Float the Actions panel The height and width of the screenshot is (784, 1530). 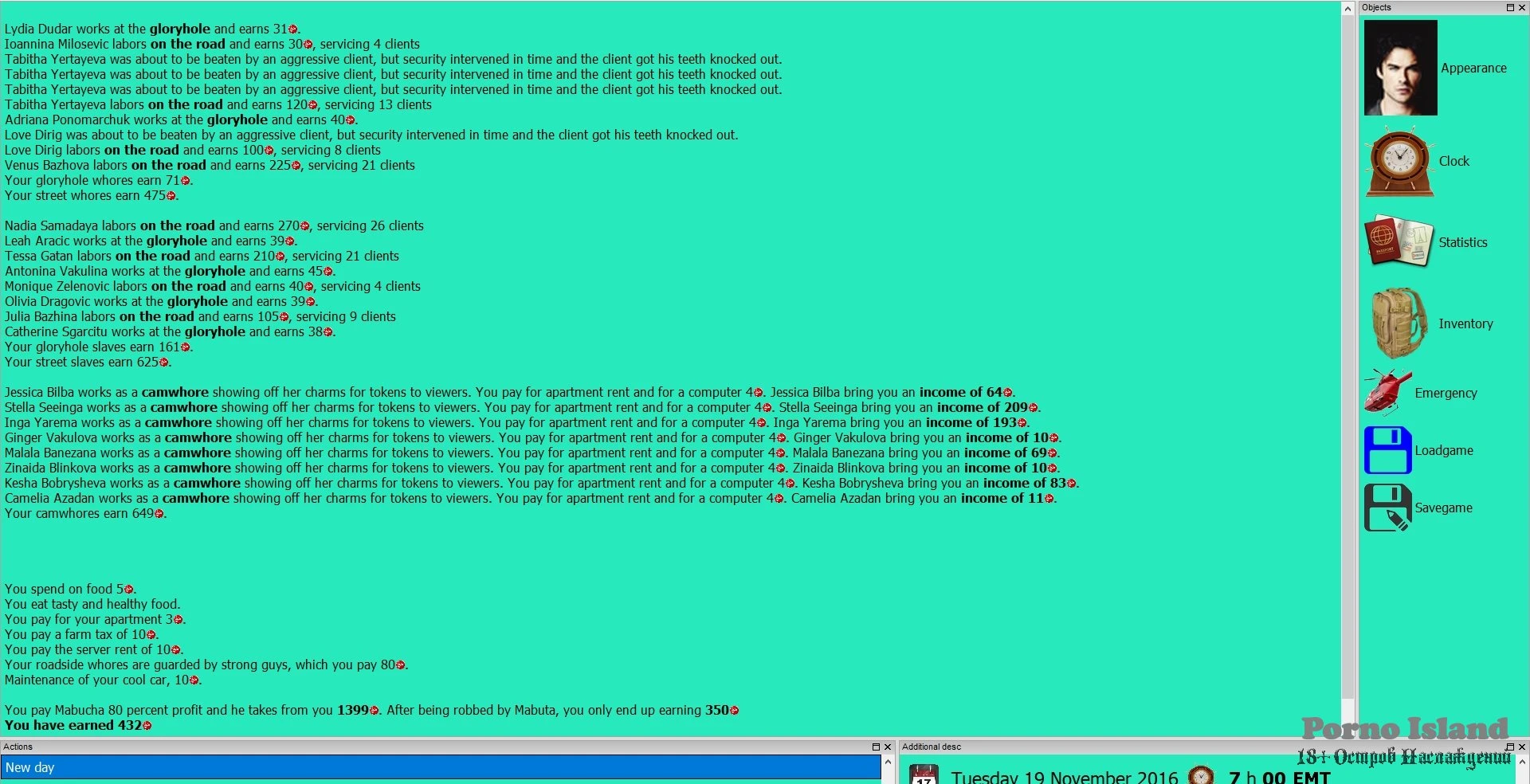[876, 747]
